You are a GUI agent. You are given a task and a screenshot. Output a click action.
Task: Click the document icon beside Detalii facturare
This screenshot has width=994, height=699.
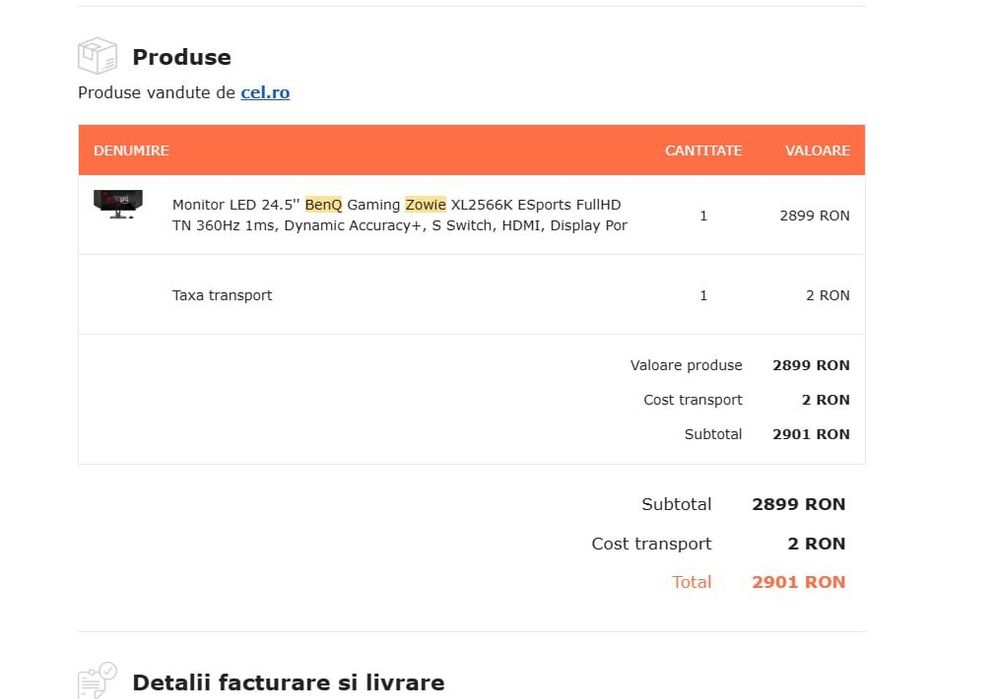(97, 681)
